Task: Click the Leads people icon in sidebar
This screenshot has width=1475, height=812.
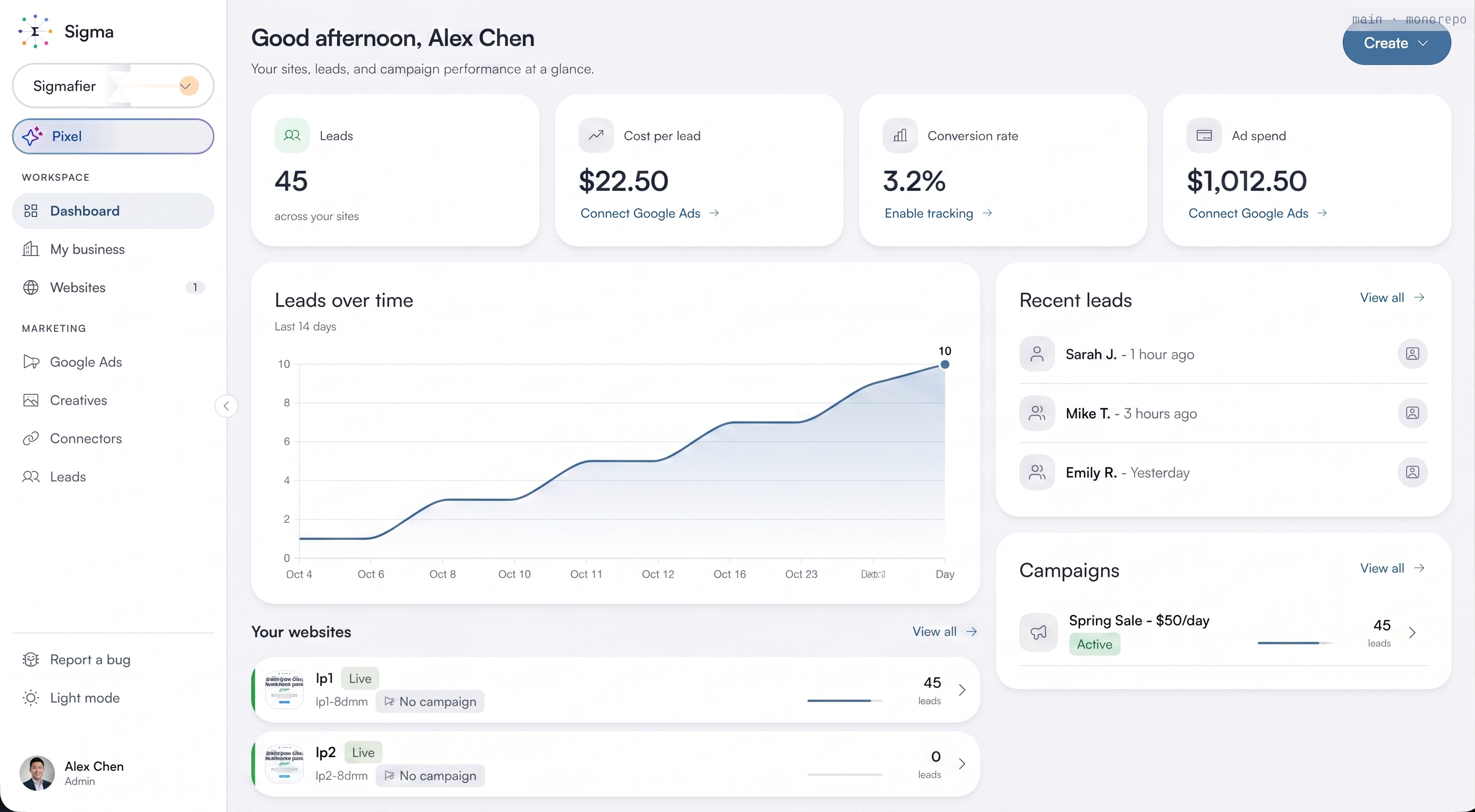Action: pyautogui.click(x=31, y=477)
